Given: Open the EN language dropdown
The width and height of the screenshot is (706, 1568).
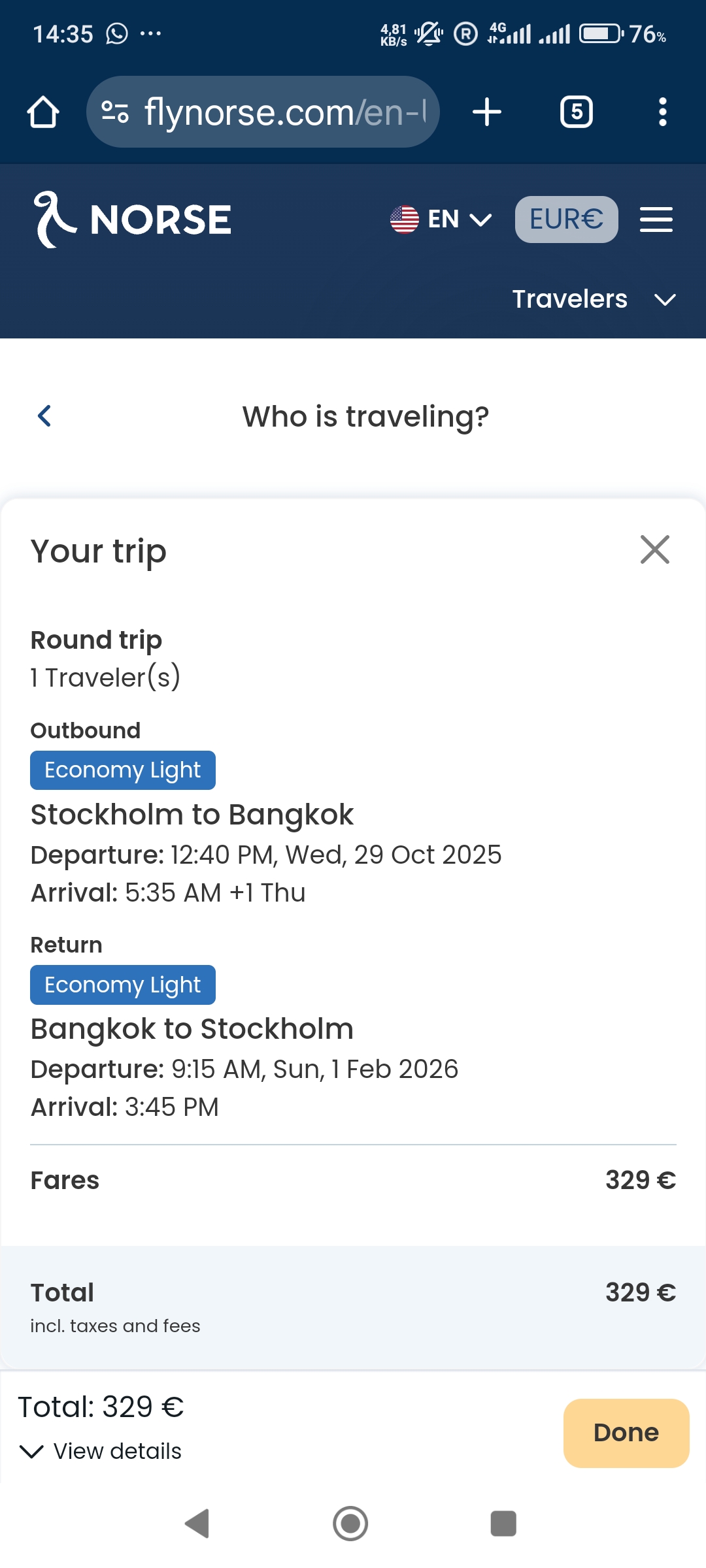Looking at the screenshot, I should 441,220.
